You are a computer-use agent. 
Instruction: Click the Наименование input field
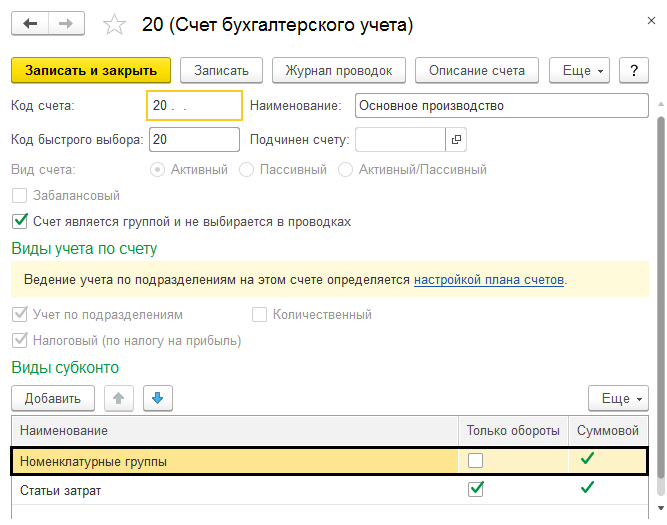coord(500,105)
